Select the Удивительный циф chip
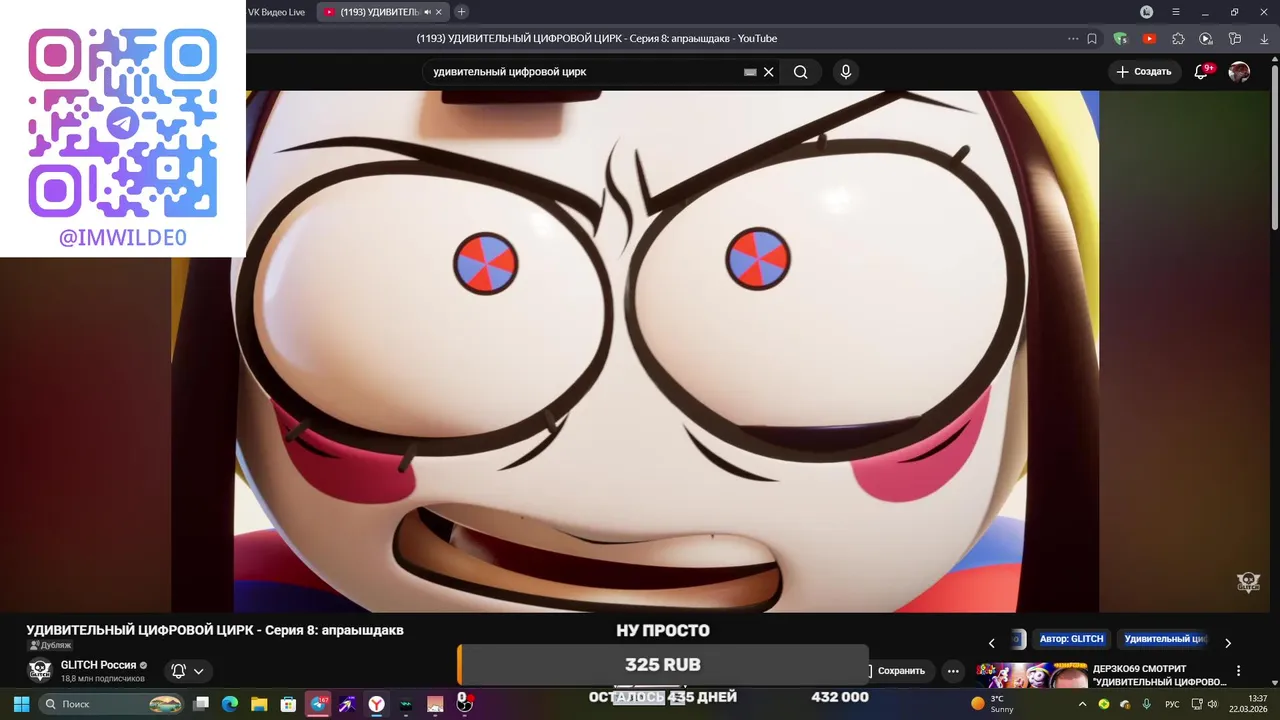The height and width of the screenshot is (720, 1280). coord(1164,639)
